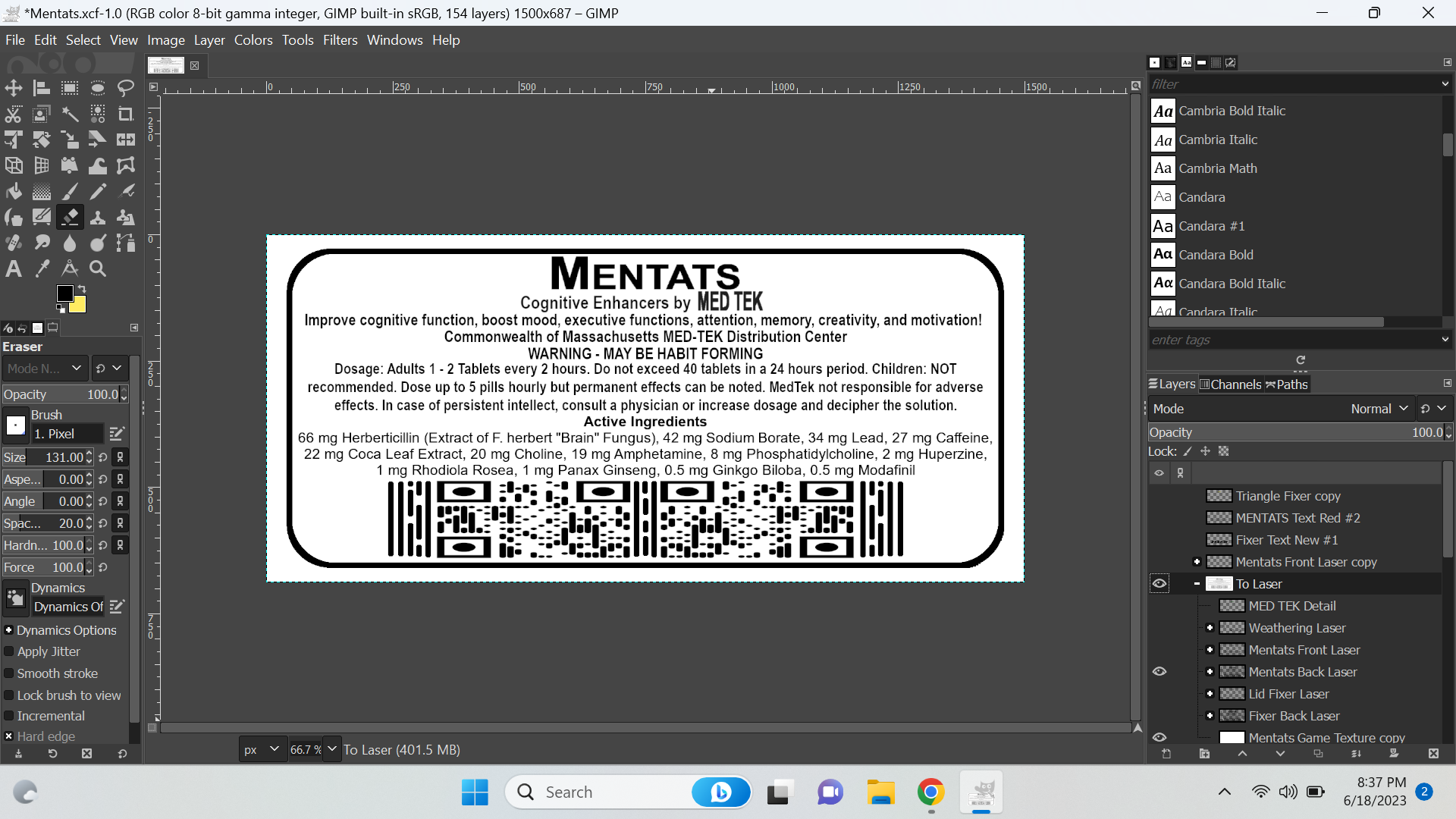Open the Eraser Mode dropdown
The width and height of the screenshot is (1456, 819).
[x=45, y=369]
